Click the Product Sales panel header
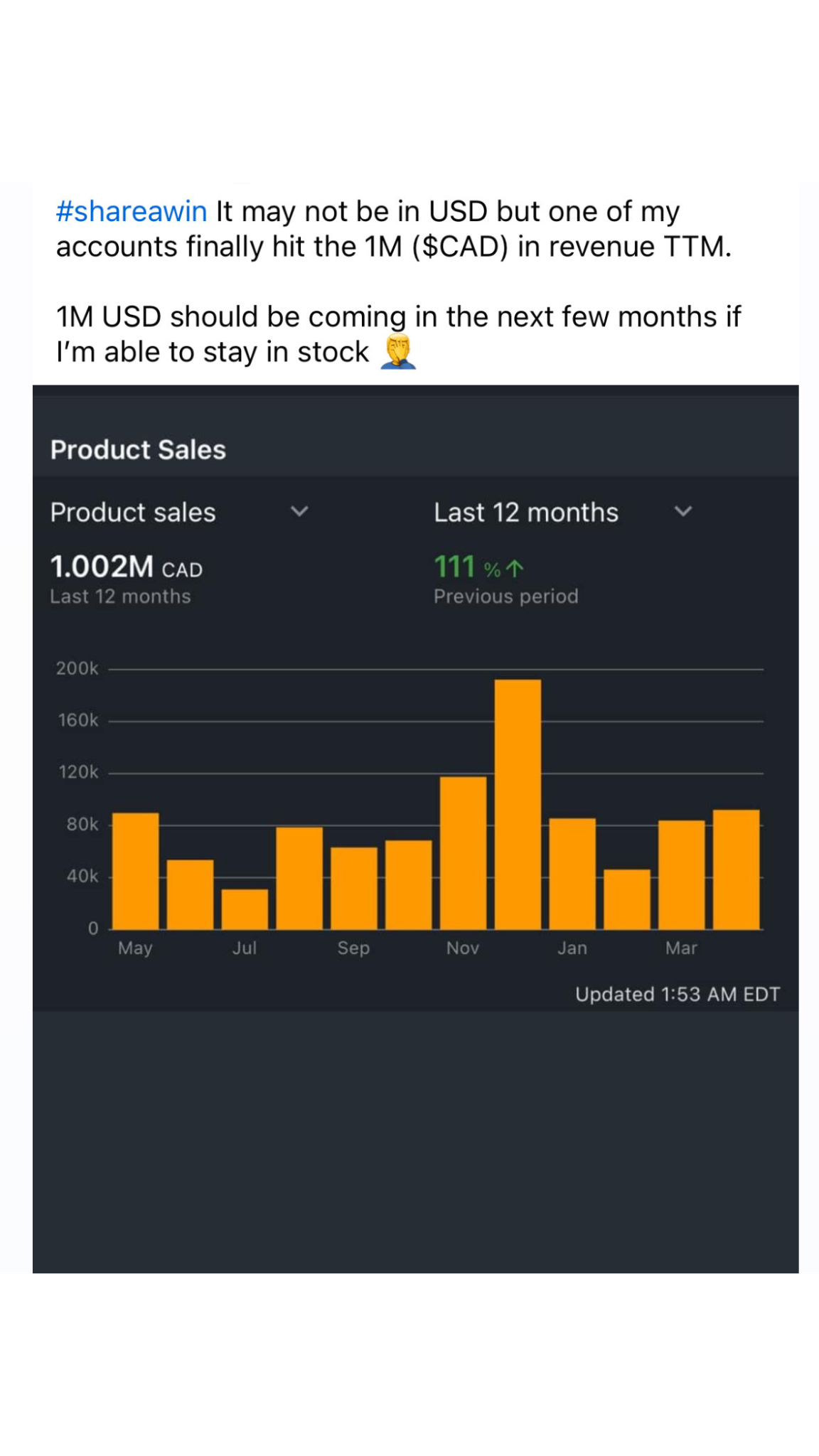The height and width of the screenshot is (1456, 819). pyautogui.click(x=138, y=449)
